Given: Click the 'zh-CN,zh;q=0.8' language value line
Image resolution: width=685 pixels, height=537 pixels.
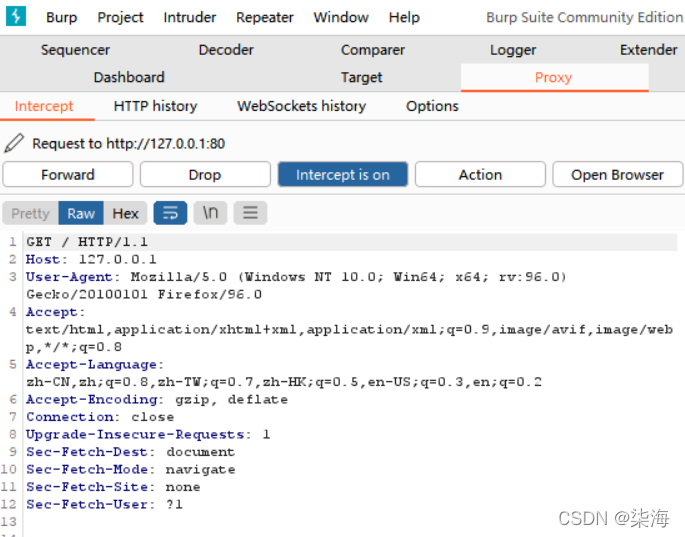Looking at the screenshot, I should 284,381.
